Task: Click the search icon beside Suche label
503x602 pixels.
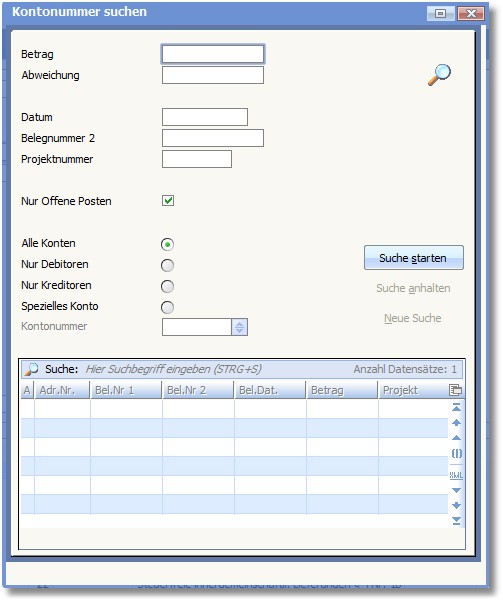Action: [x=31, y=369]
